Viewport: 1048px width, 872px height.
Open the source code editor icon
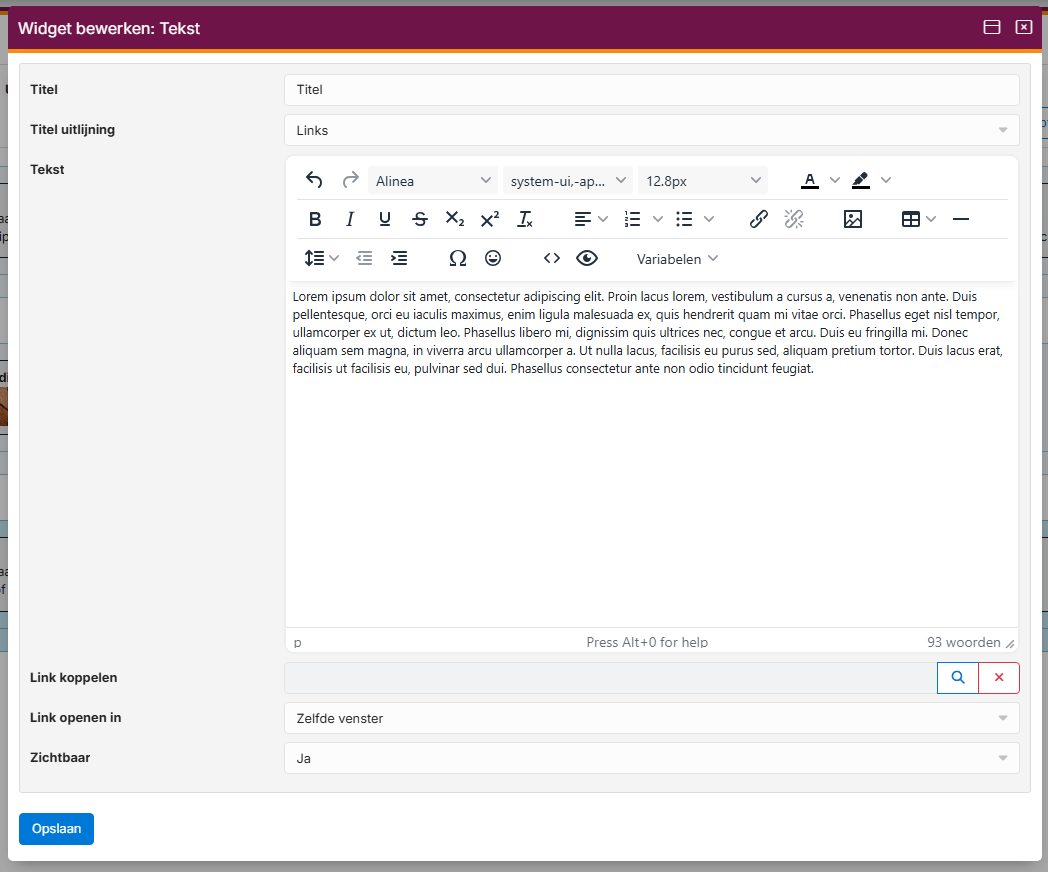552,258
